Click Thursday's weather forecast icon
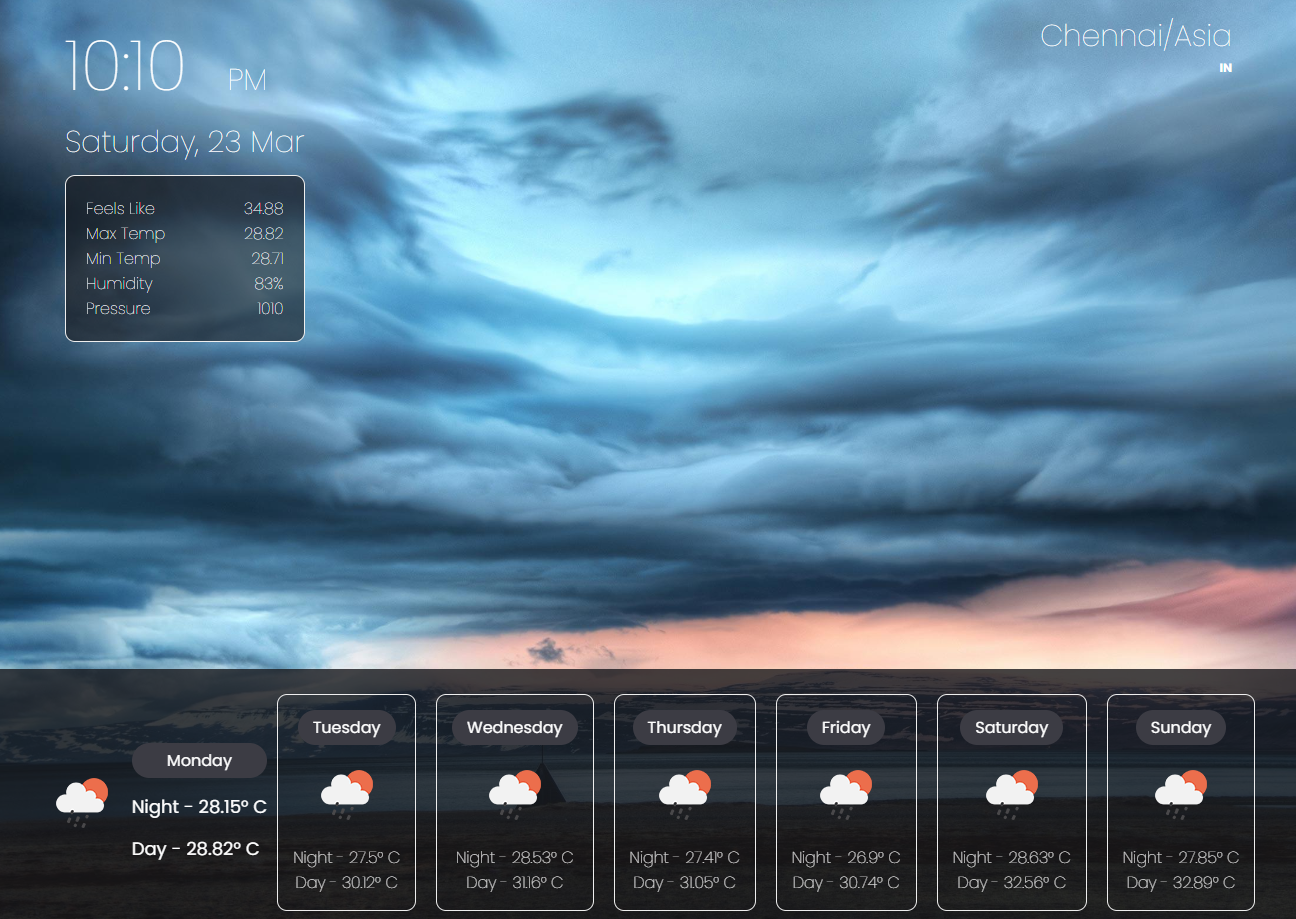 point(684,790)
